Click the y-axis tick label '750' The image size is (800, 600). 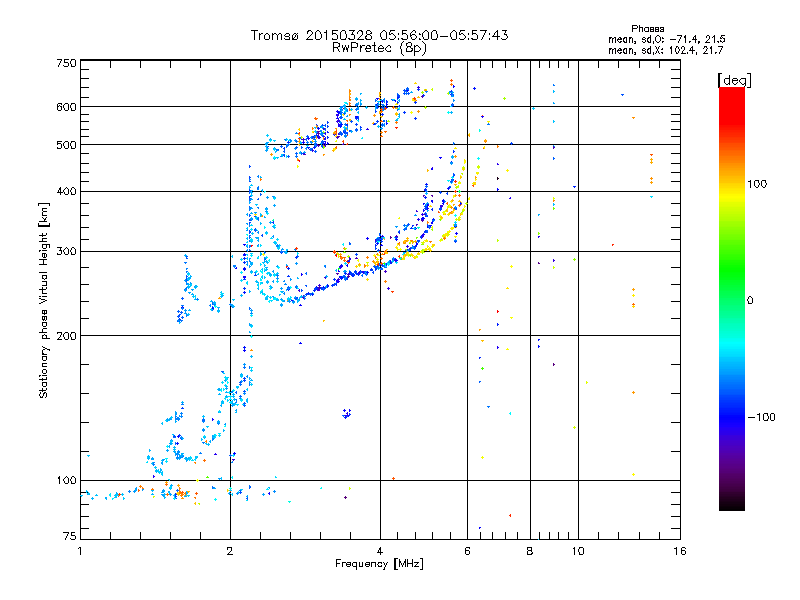(66, 63)
